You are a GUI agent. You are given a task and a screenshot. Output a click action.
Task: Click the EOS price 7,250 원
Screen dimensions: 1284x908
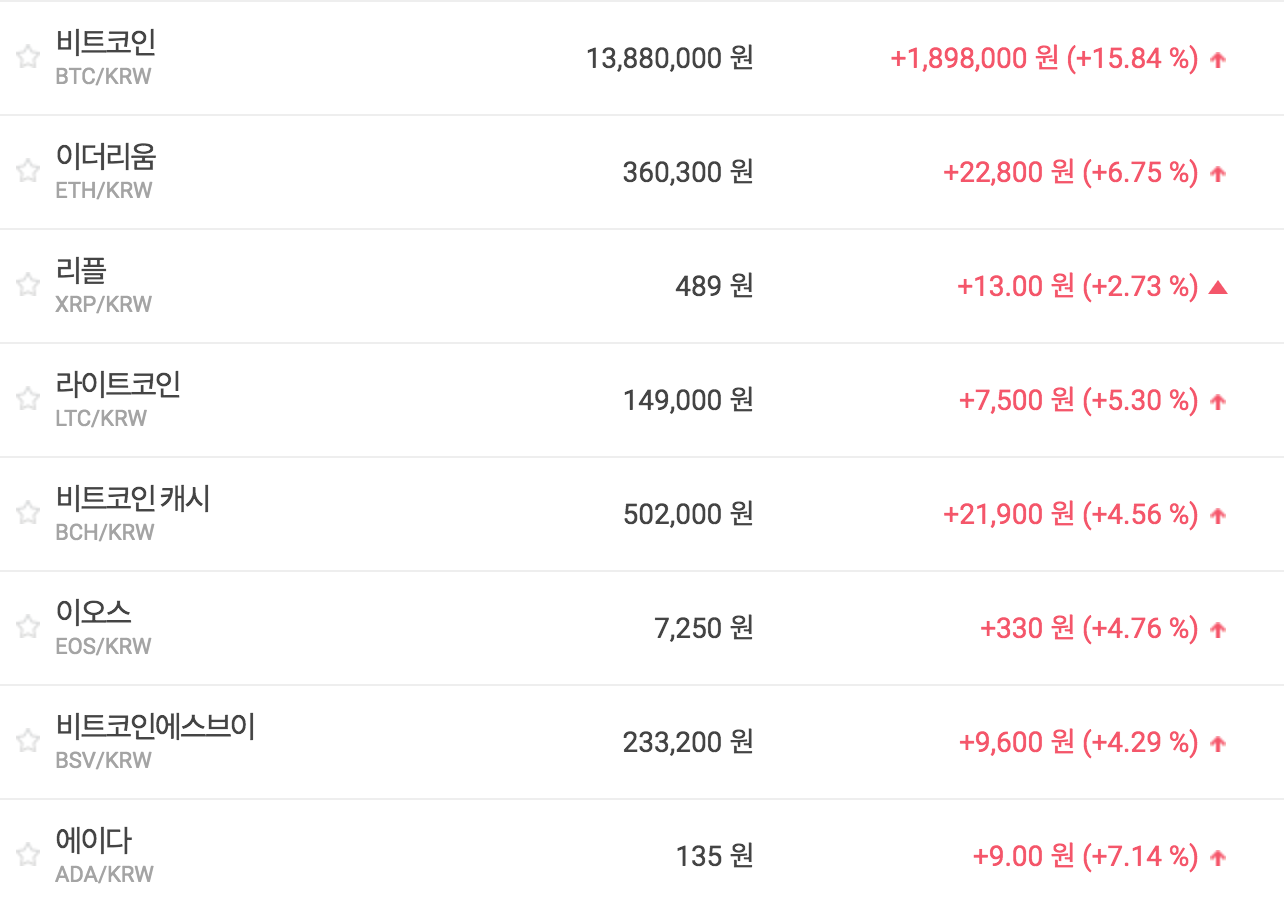703,628
